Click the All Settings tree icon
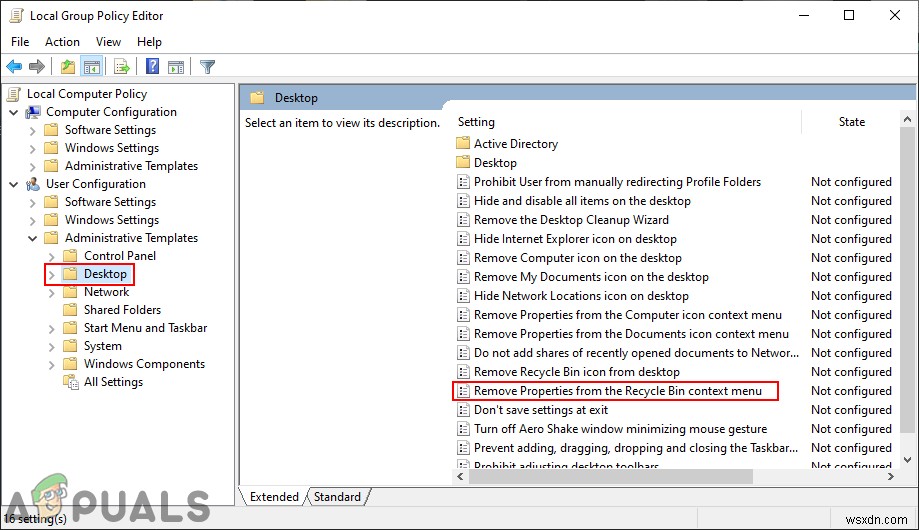919x530 pixels. (x=71, y=382)
